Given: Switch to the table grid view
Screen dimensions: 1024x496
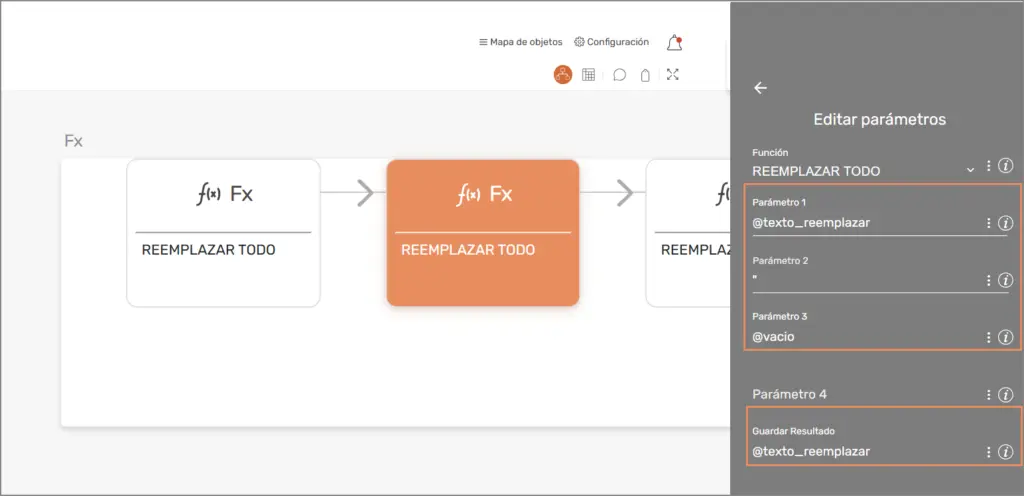Looking at the screenshot, I should (x=589, y=75).
